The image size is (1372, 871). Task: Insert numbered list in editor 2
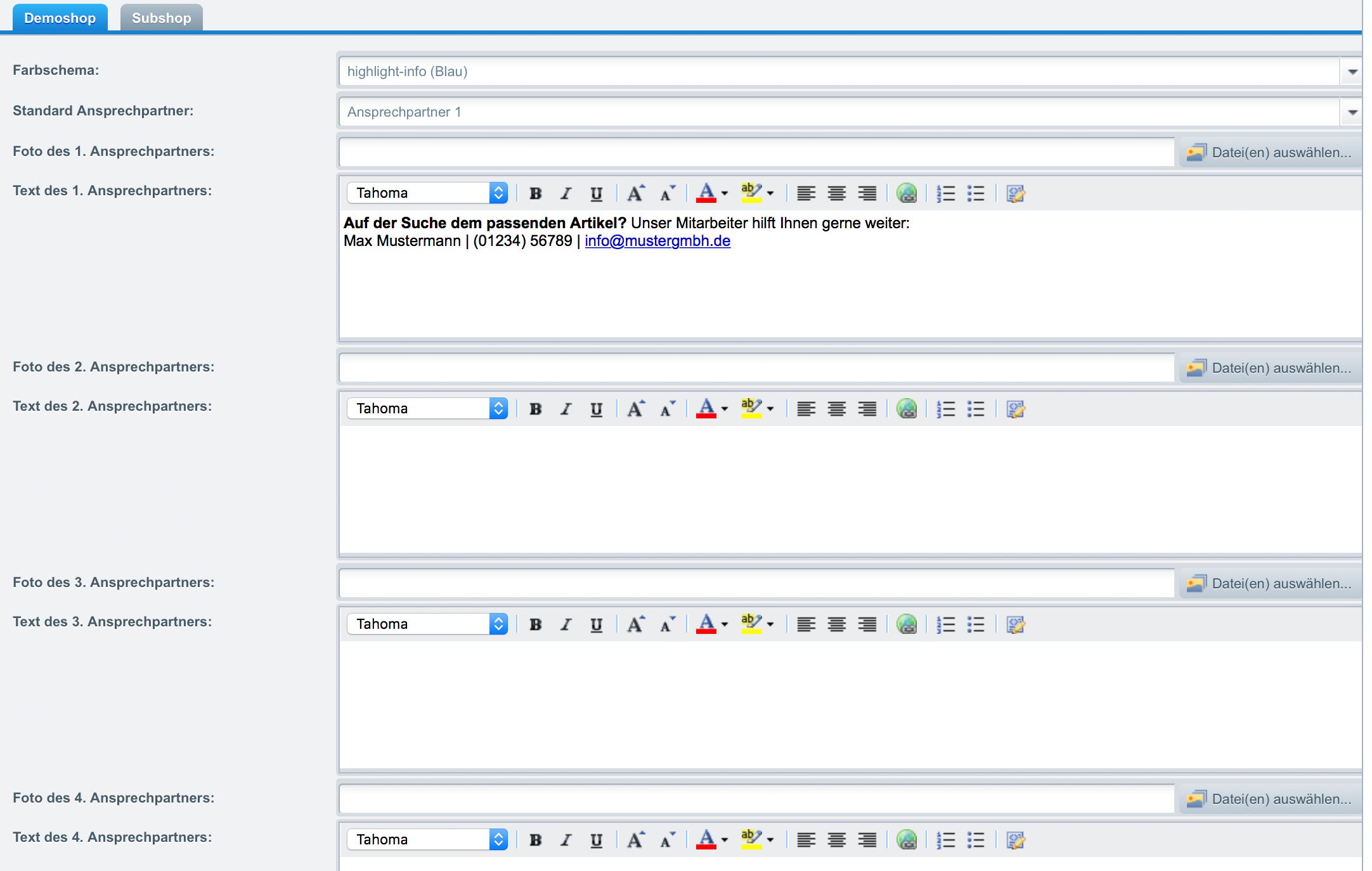coord(946,409)
